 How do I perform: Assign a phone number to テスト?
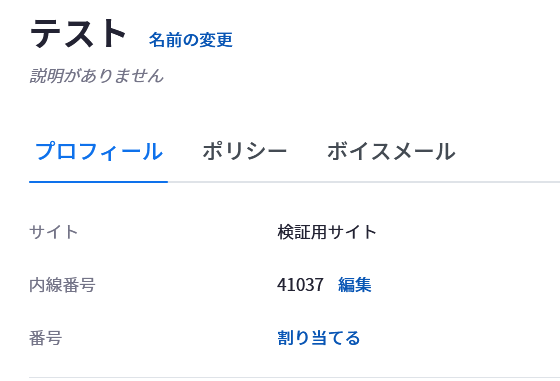tap(319, 337)
